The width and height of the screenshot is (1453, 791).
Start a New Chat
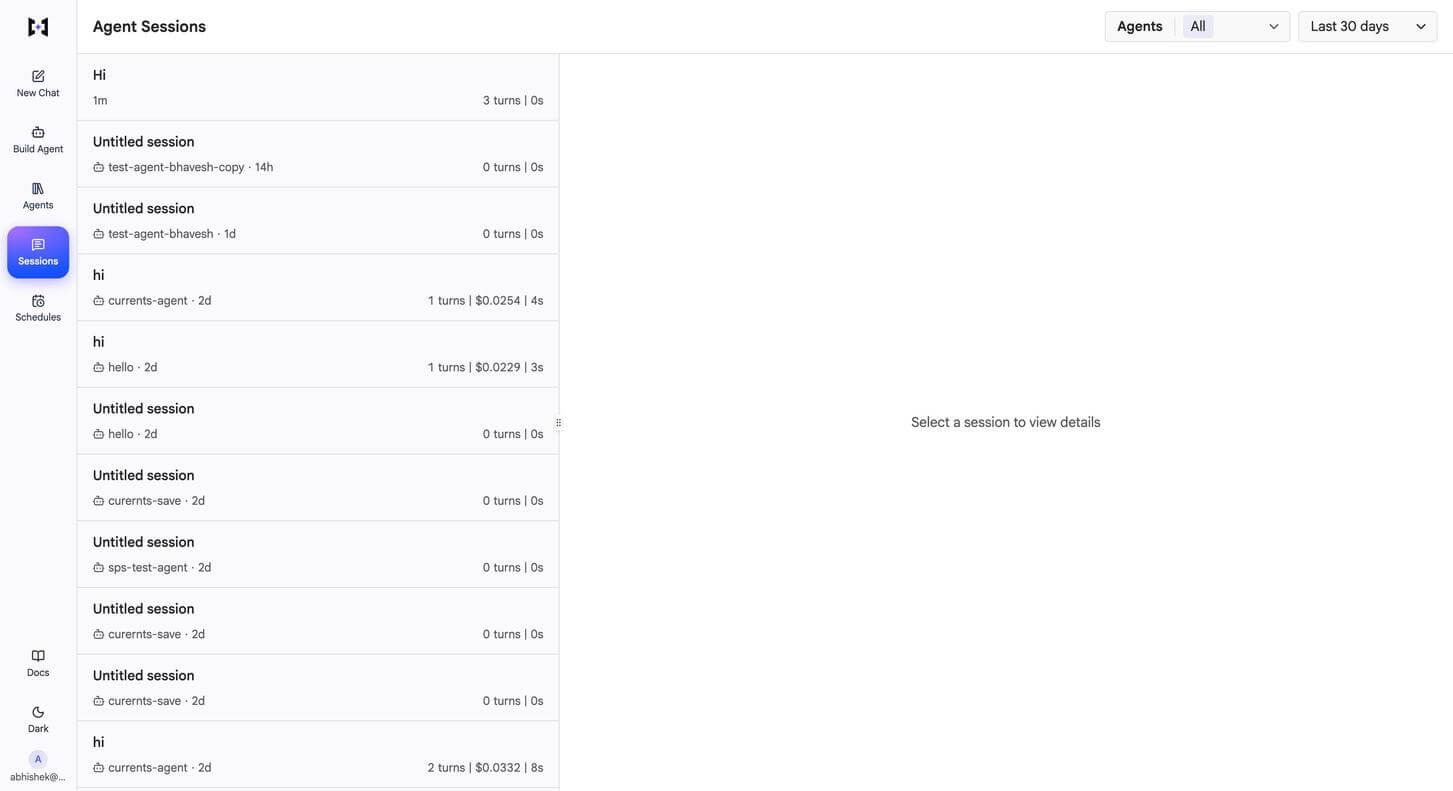(38, 84)
